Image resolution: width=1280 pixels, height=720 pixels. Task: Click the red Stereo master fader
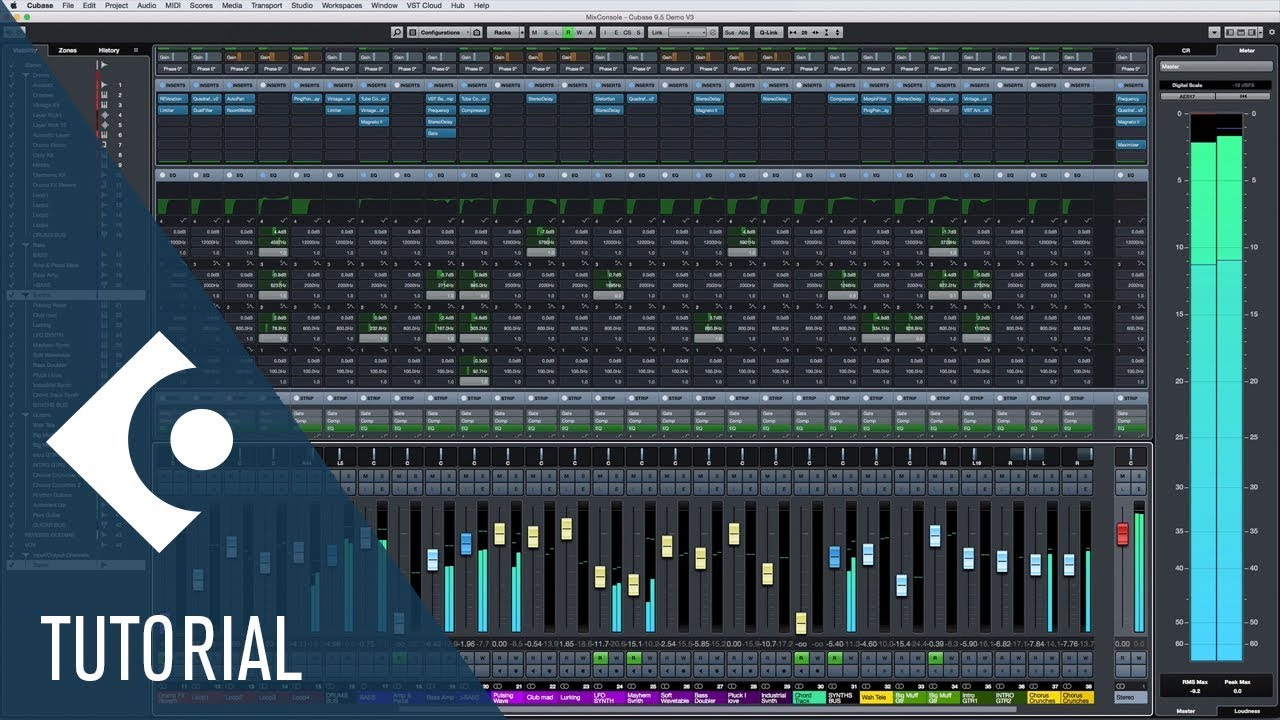1122,534
